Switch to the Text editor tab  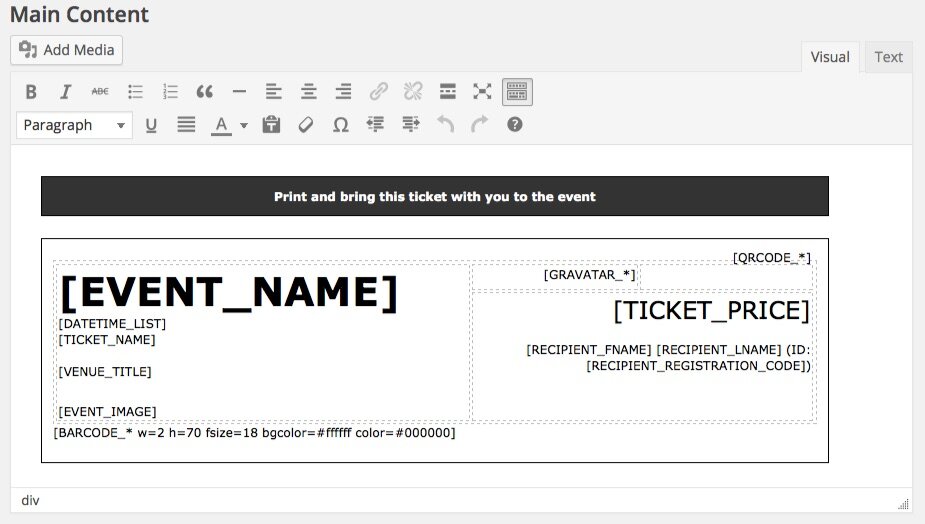click(x=888, y=57)
